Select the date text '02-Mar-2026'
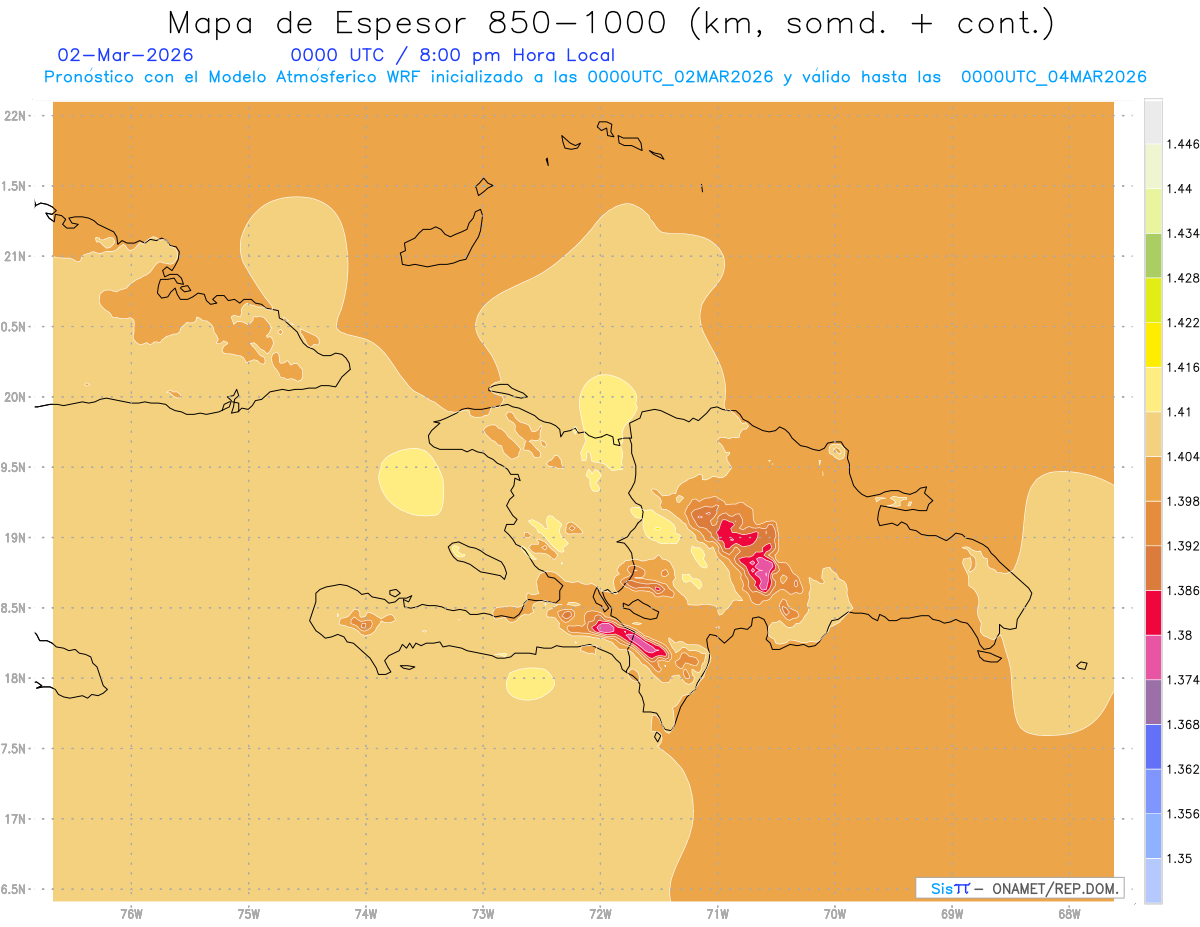The width and height of the screenshot is (1200, 927). pyautogui.click(x=126, y=55)
